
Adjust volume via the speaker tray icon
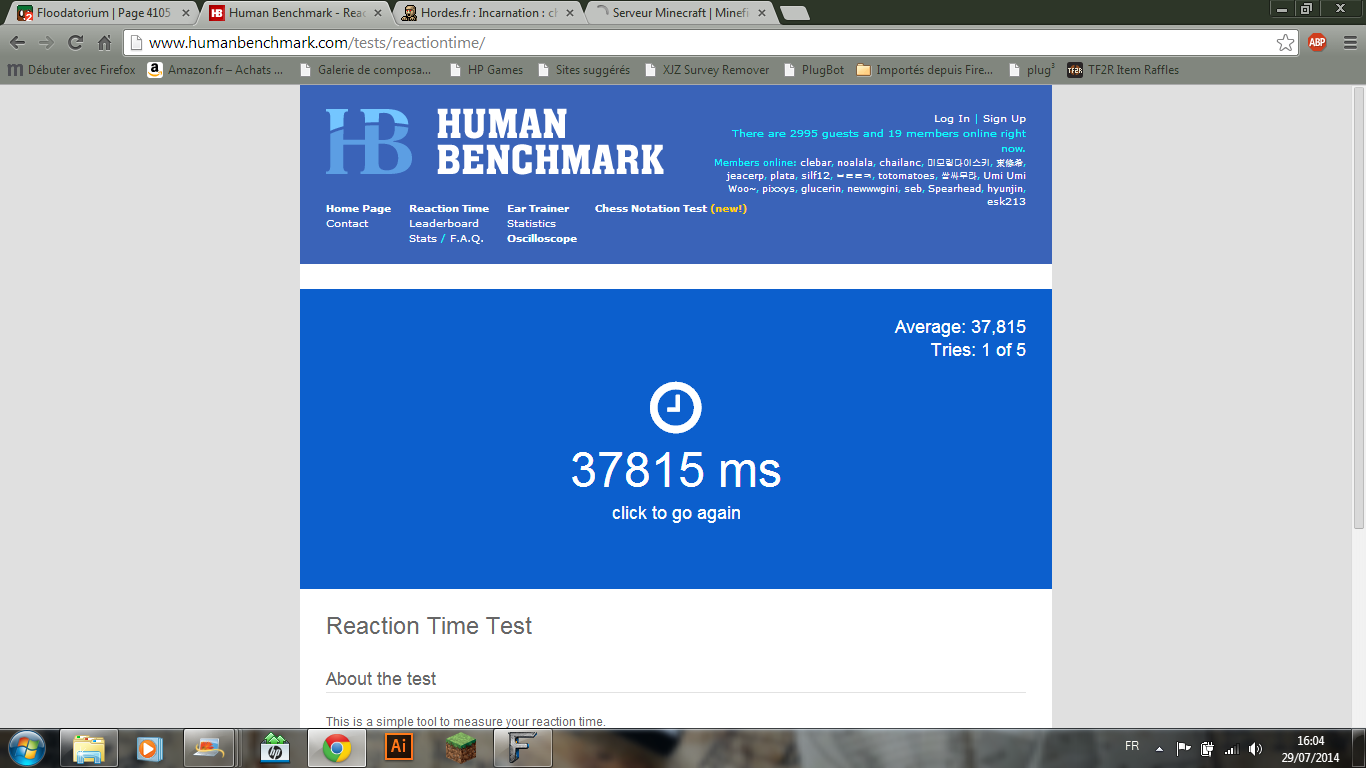pyautogui.click(x=1255, y=748)
